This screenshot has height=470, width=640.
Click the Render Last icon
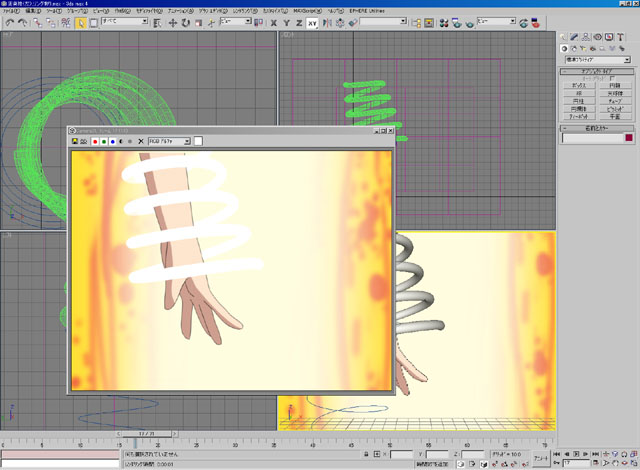tap(524, 23)
